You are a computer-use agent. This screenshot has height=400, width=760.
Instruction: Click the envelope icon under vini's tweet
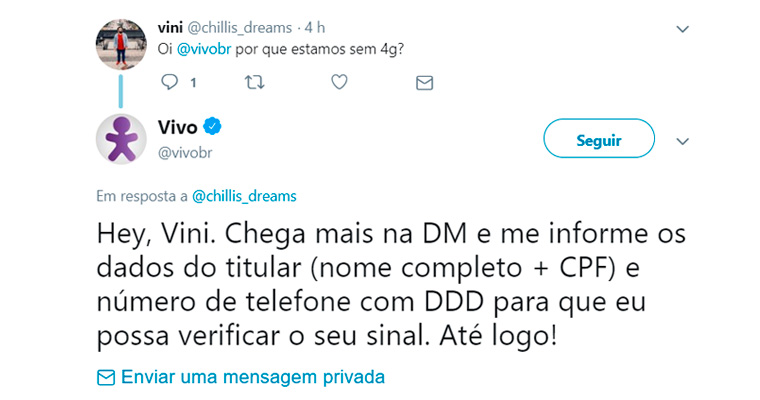pos(424,83)
